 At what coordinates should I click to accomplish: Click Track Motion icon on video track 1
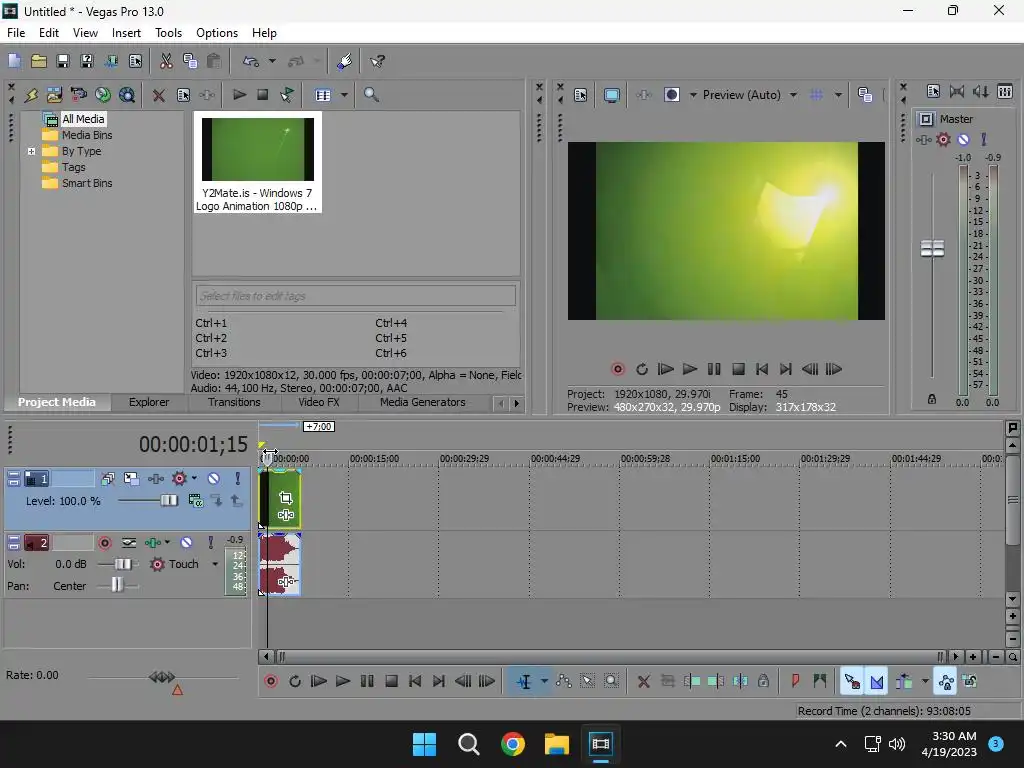(131, 479)
